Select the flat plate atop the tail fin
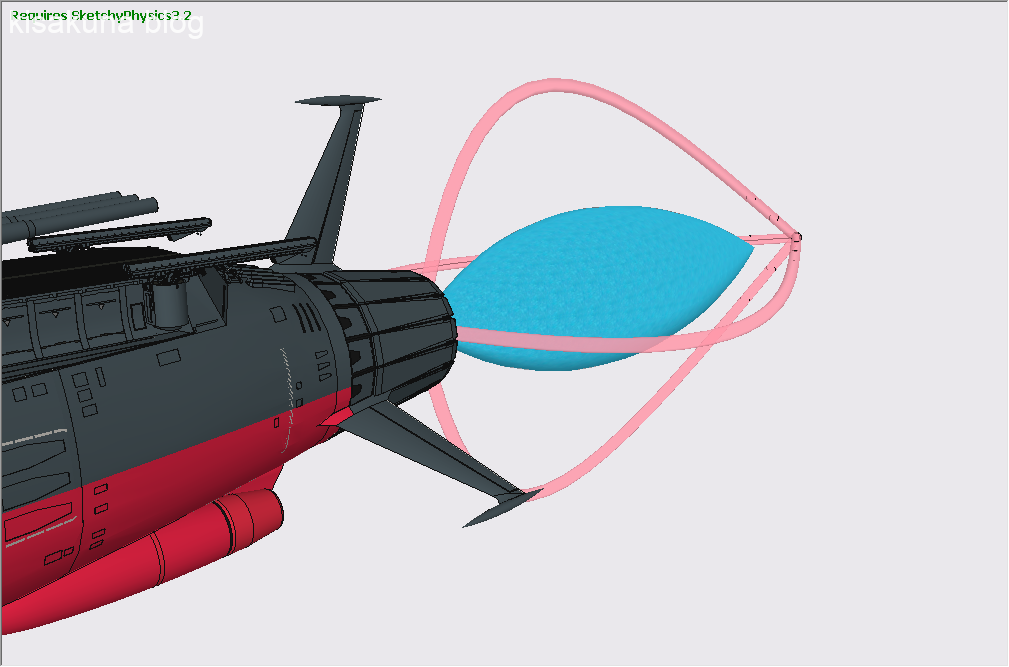This screenshot has width=1009, height=667. coord(338,100)
